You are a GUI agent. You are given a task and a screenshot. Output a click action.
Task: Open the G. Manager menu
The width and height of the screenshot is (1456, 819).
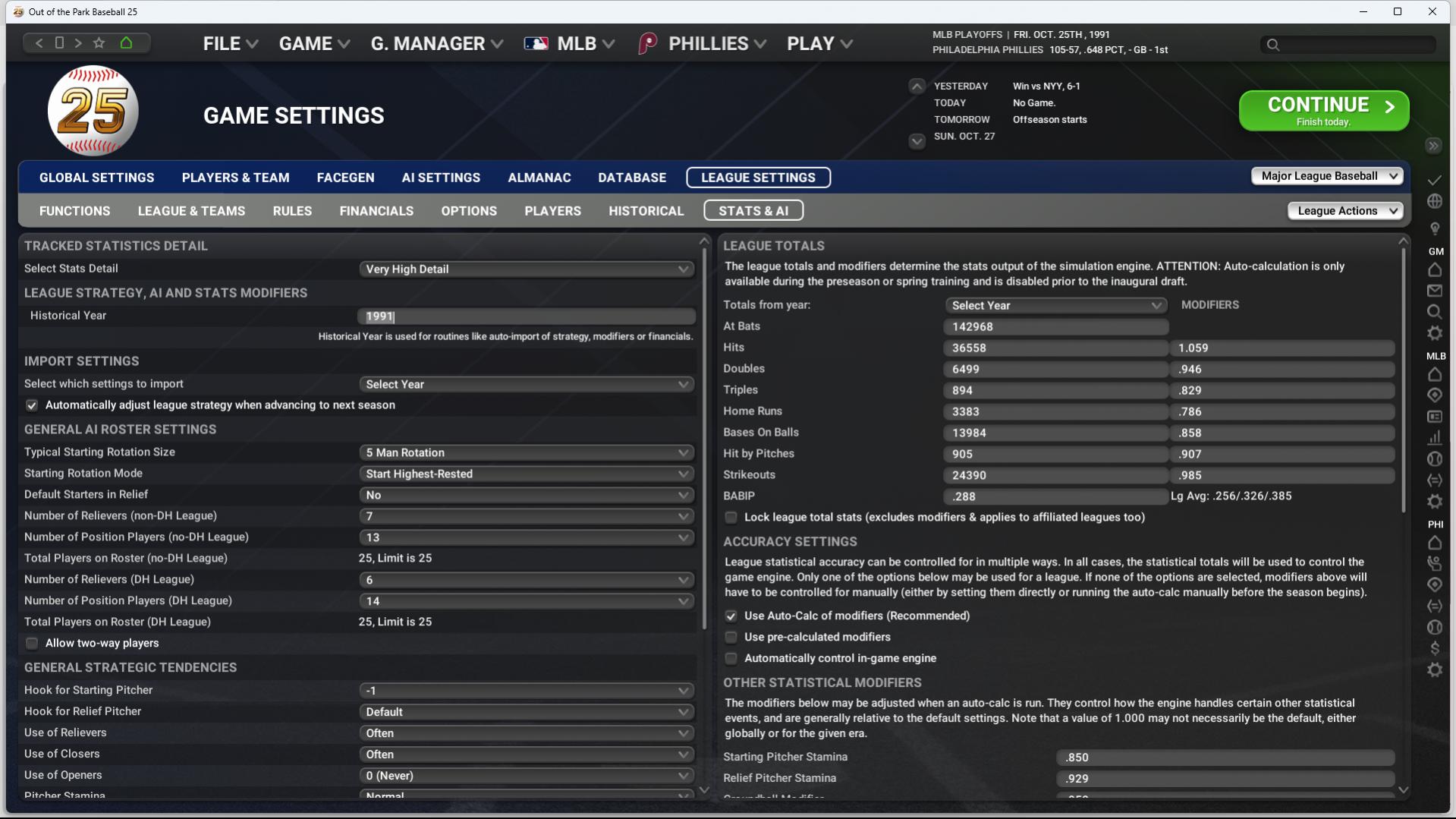click(436, 44)
